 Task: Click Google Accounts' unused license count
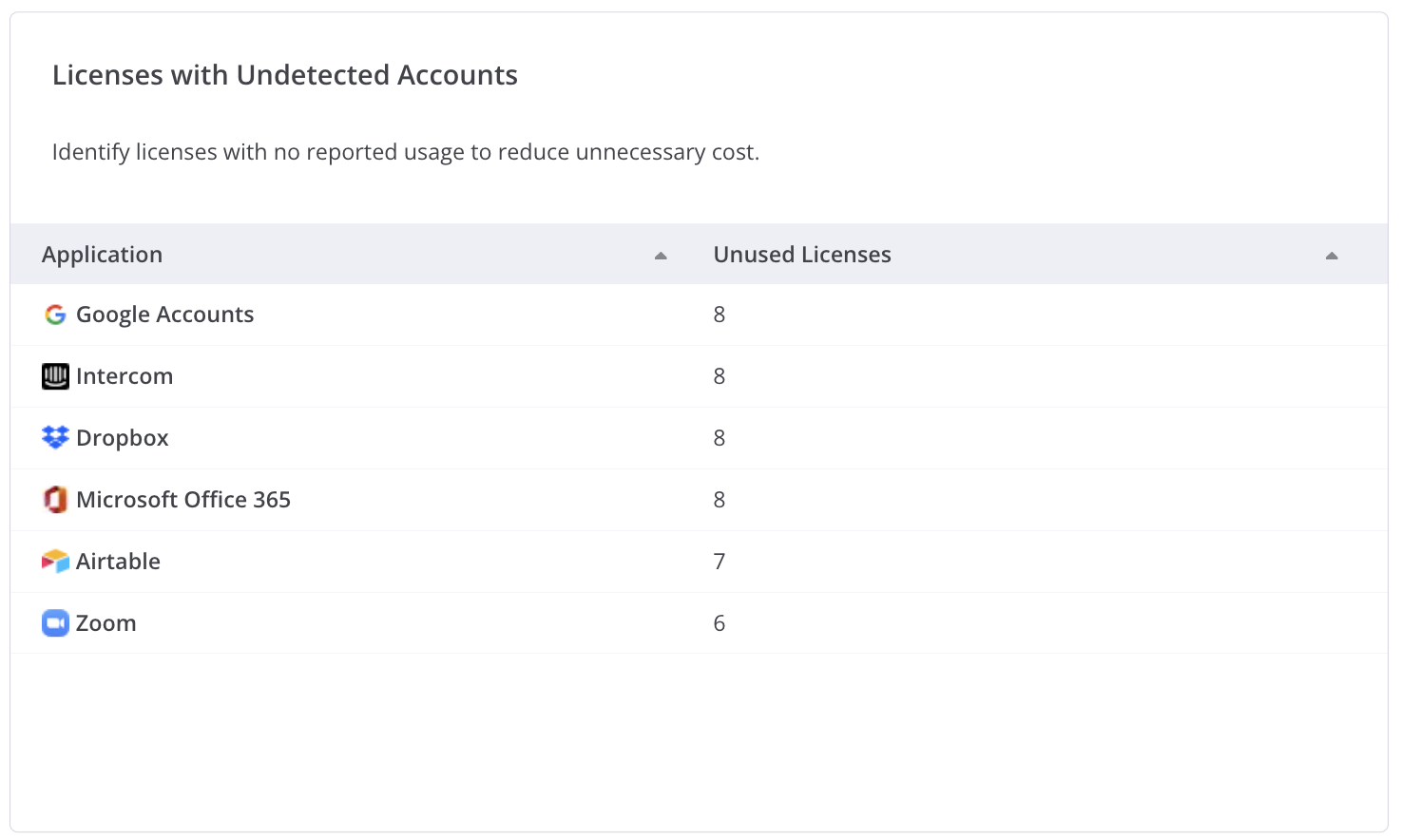[719, 315]
